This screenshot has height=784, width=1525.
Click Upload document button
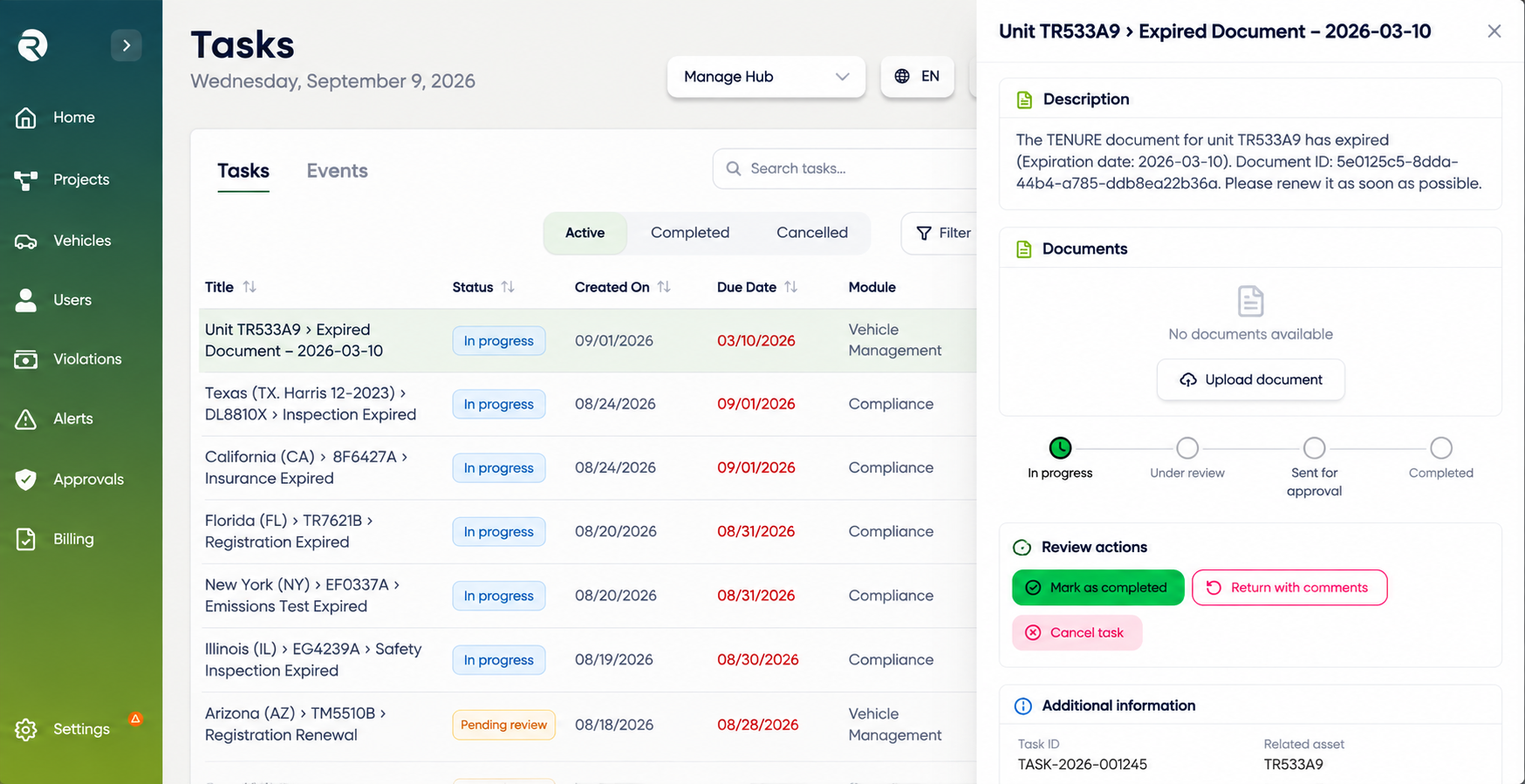(x=1251, y=380)
